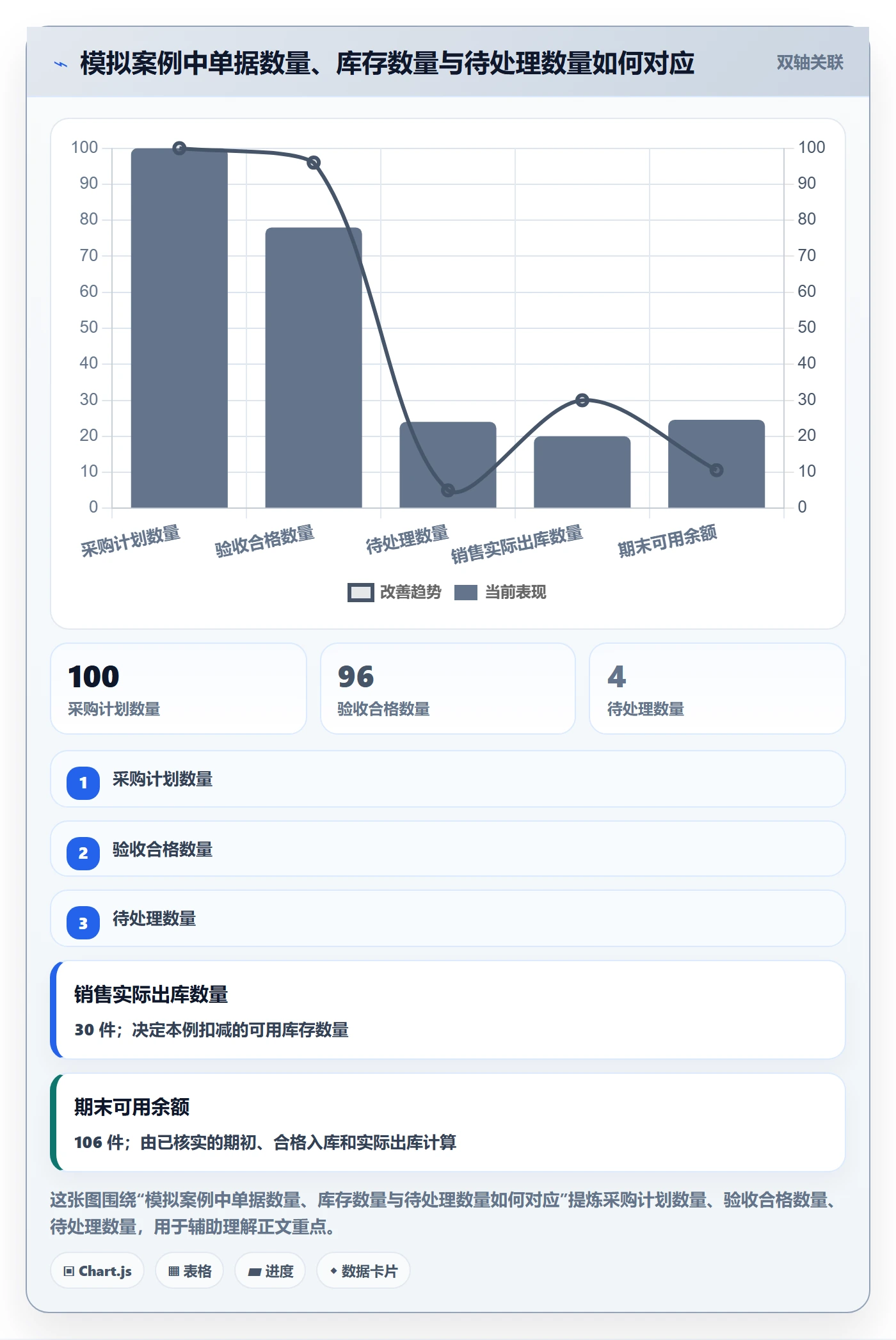Click the bar icon in 进度 tag
The height and width of the screenshot is (1340, 896).
255,1272
